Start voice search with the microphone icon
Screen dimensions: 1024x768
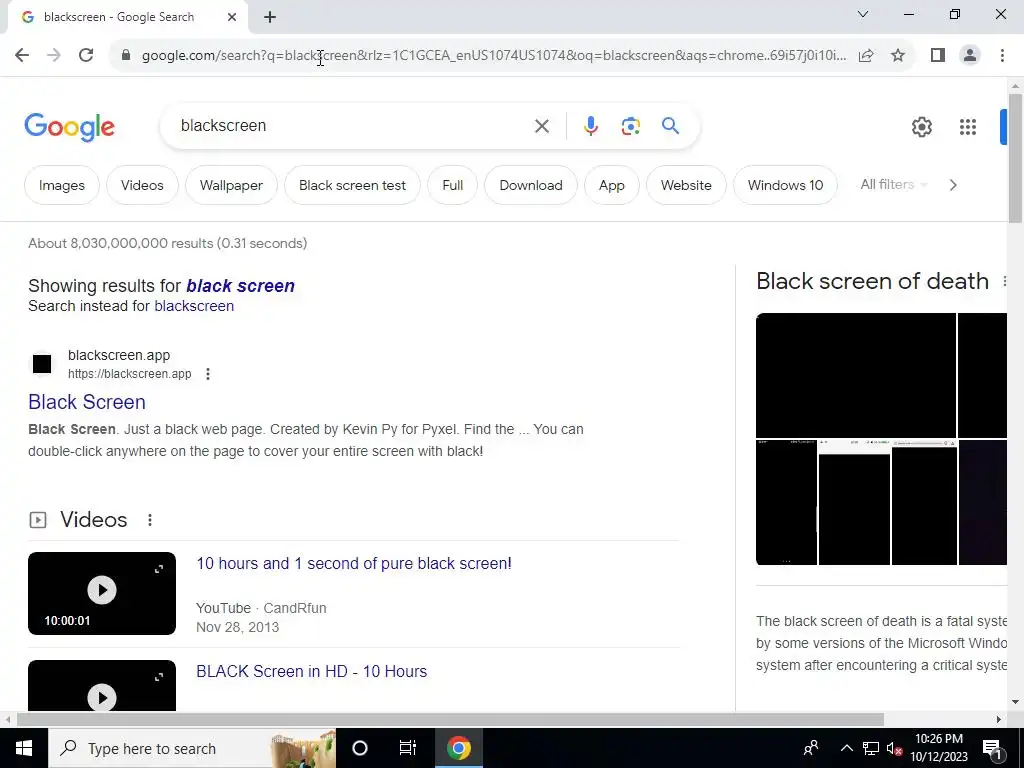(590, 126)
